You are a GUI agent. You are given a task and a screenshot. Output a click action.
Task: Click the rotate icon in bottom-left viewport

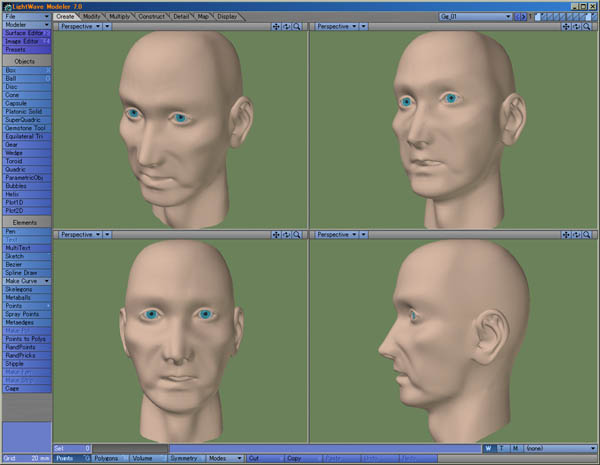(x=285, y=235)
